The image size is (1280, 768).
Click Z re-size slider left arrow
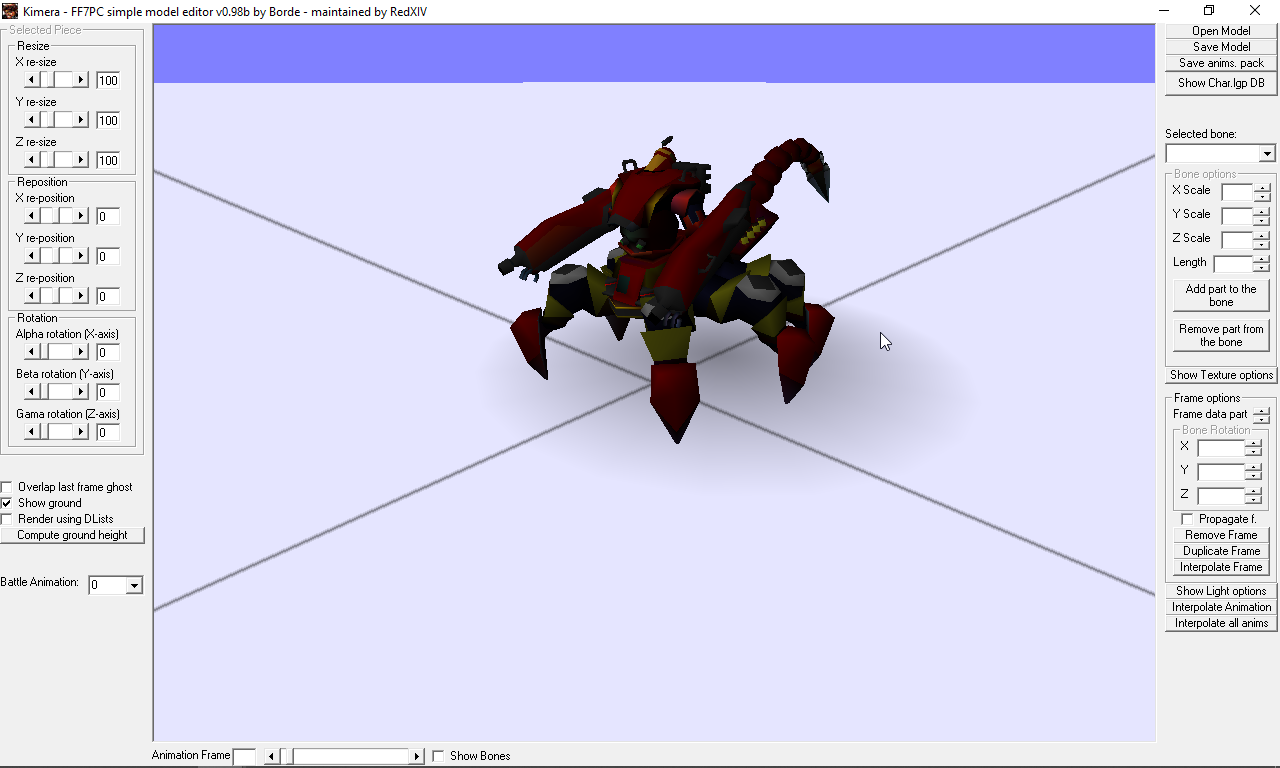pyautogui.click(x=32, y=160)
